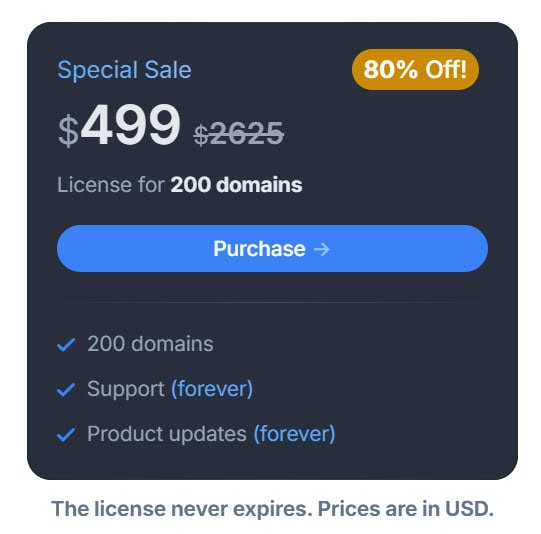The image size is (541, 534).
Task: Click the license never expires note
Action: 182,509
